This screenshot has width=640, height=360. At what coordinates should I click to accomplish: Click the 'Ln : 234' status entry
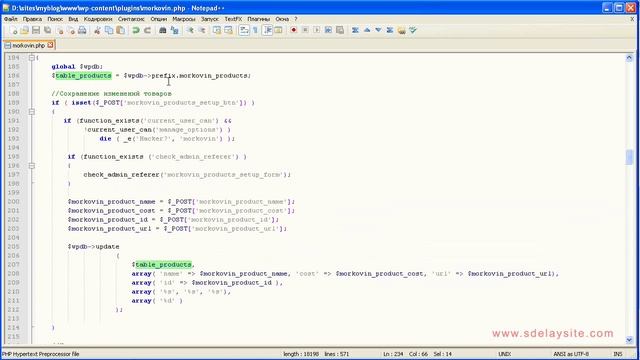pyautogui.click(x=393, y=354)
